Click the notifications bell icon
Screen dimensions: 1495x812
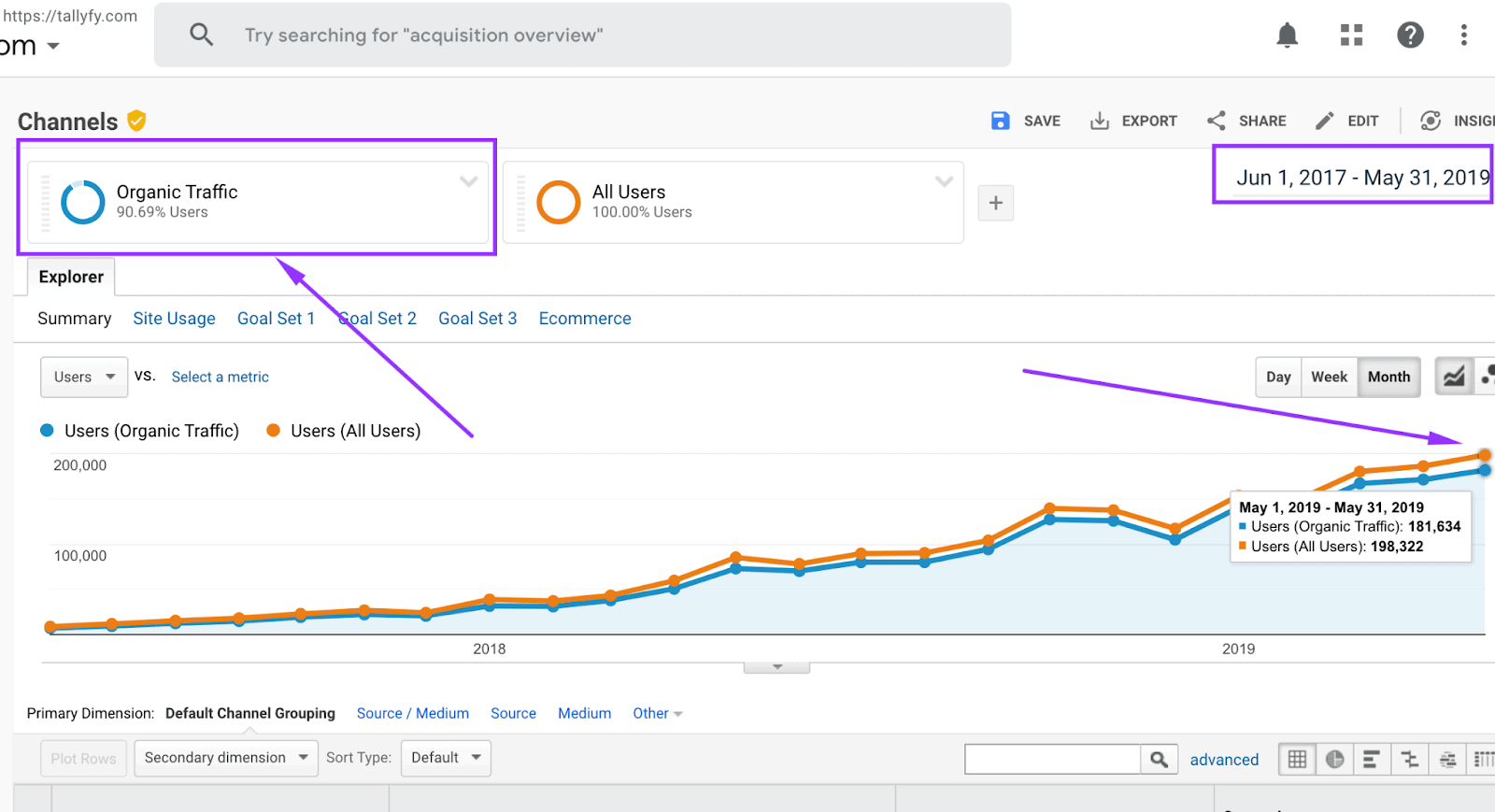[1287, 36]
